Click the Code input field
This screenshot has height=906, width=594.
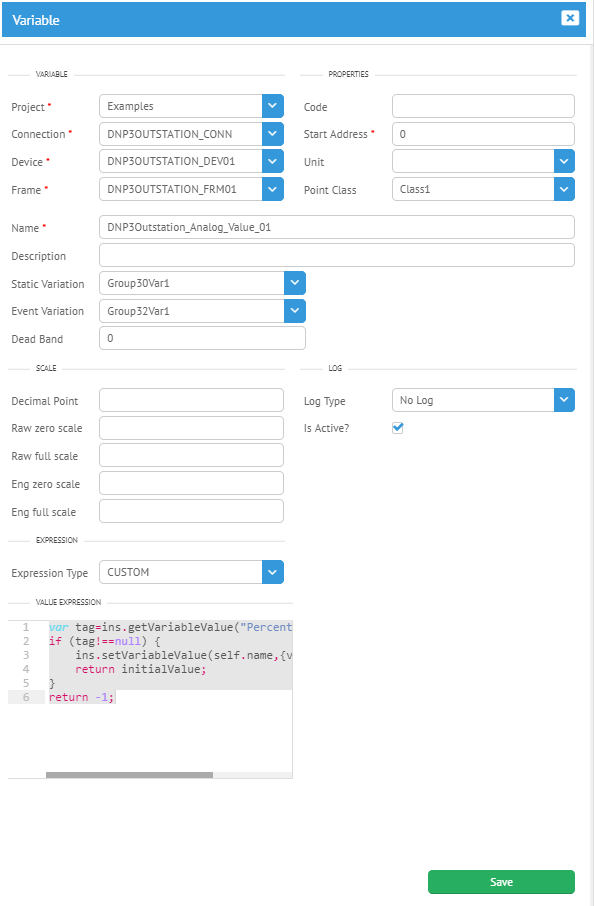(483, 106)
